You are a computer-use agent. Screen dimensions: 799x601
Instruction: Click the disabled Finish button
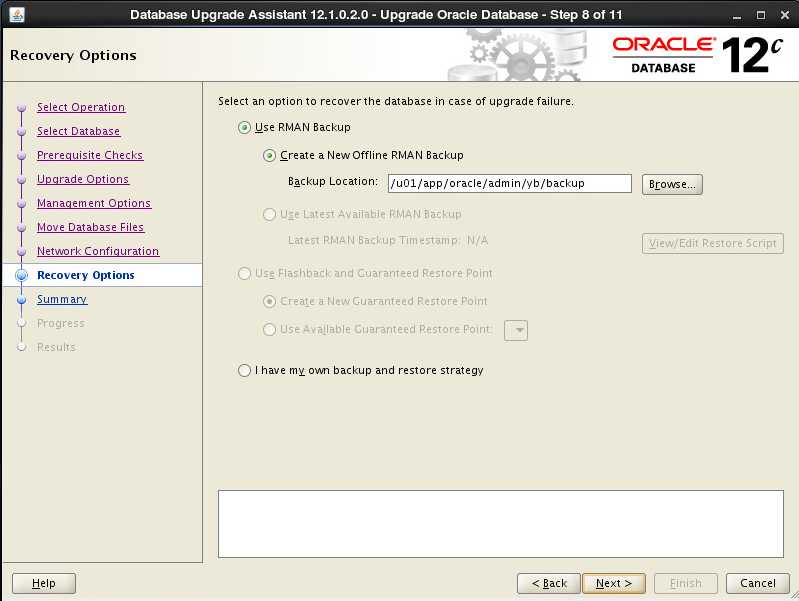(686, 583)
